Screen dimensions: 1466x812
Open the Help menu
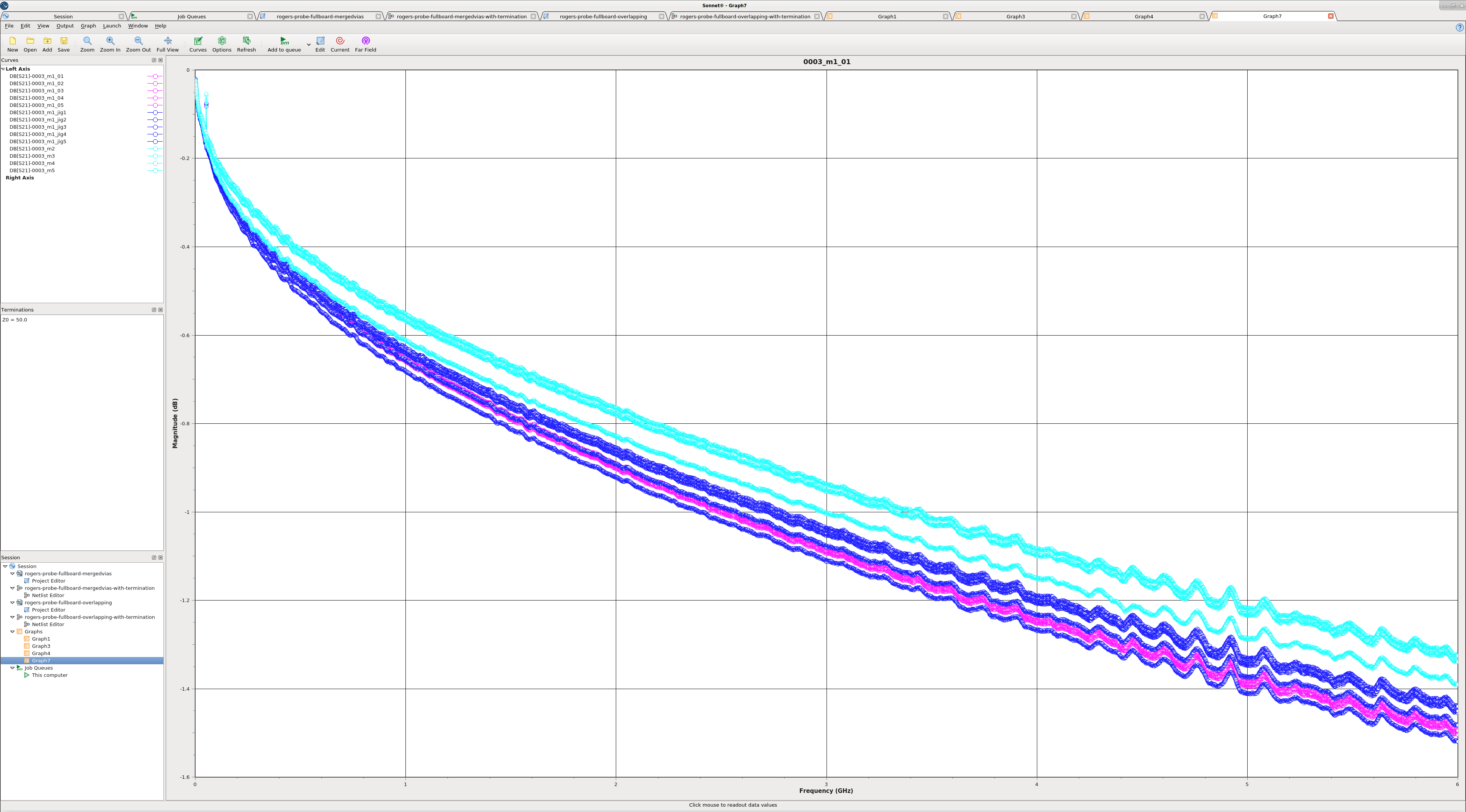pyautogui.click(x=160, y=26)
